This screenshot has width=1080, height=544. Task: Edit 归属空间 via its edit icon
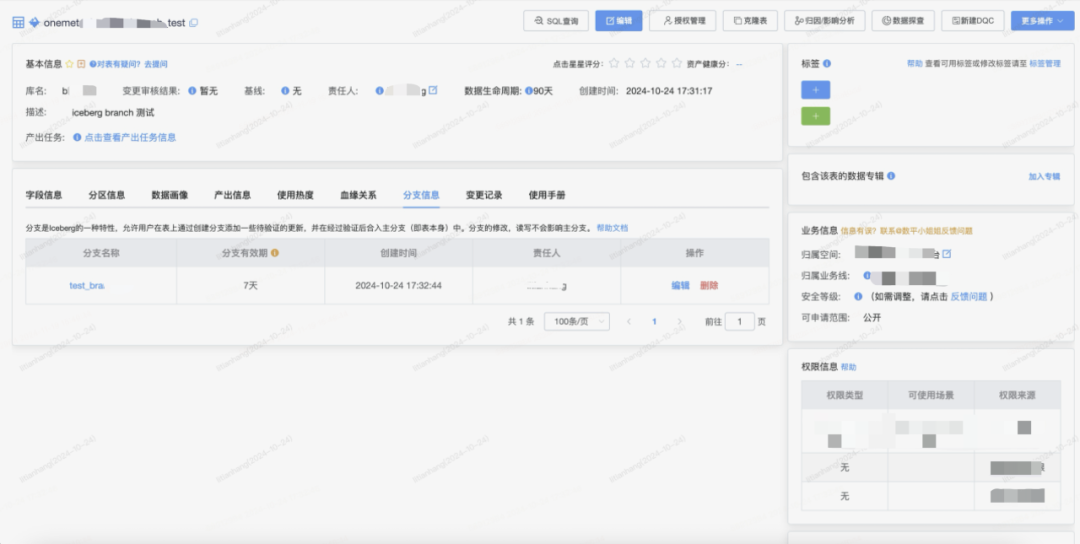(947, 255)
